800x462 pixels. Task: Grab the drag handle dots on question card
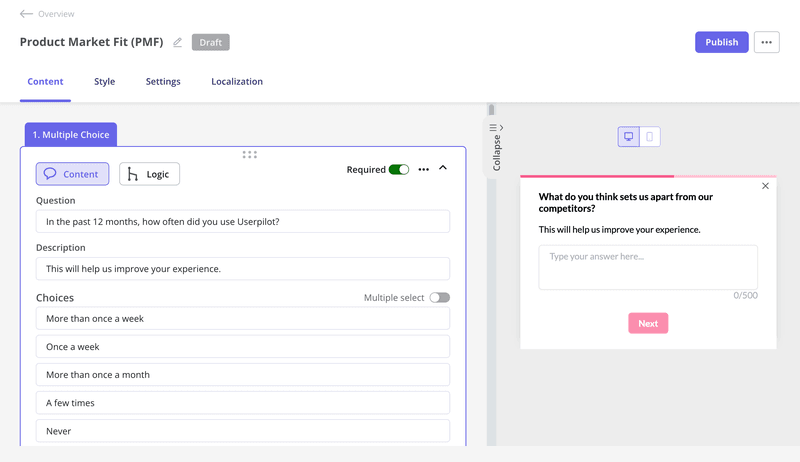tap(249, 155)
